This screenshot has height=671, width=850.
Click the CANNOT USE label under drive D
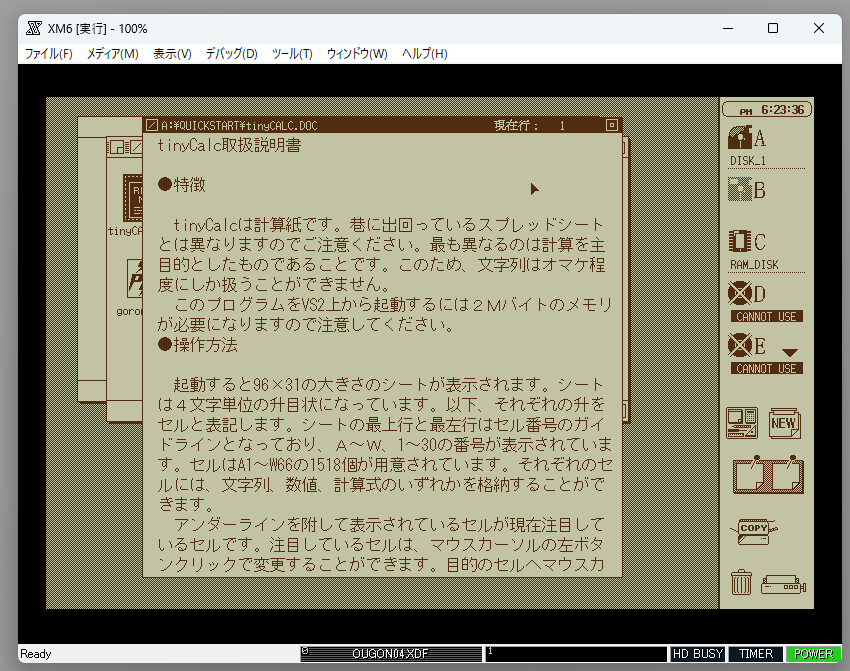[x=767, y=317]
